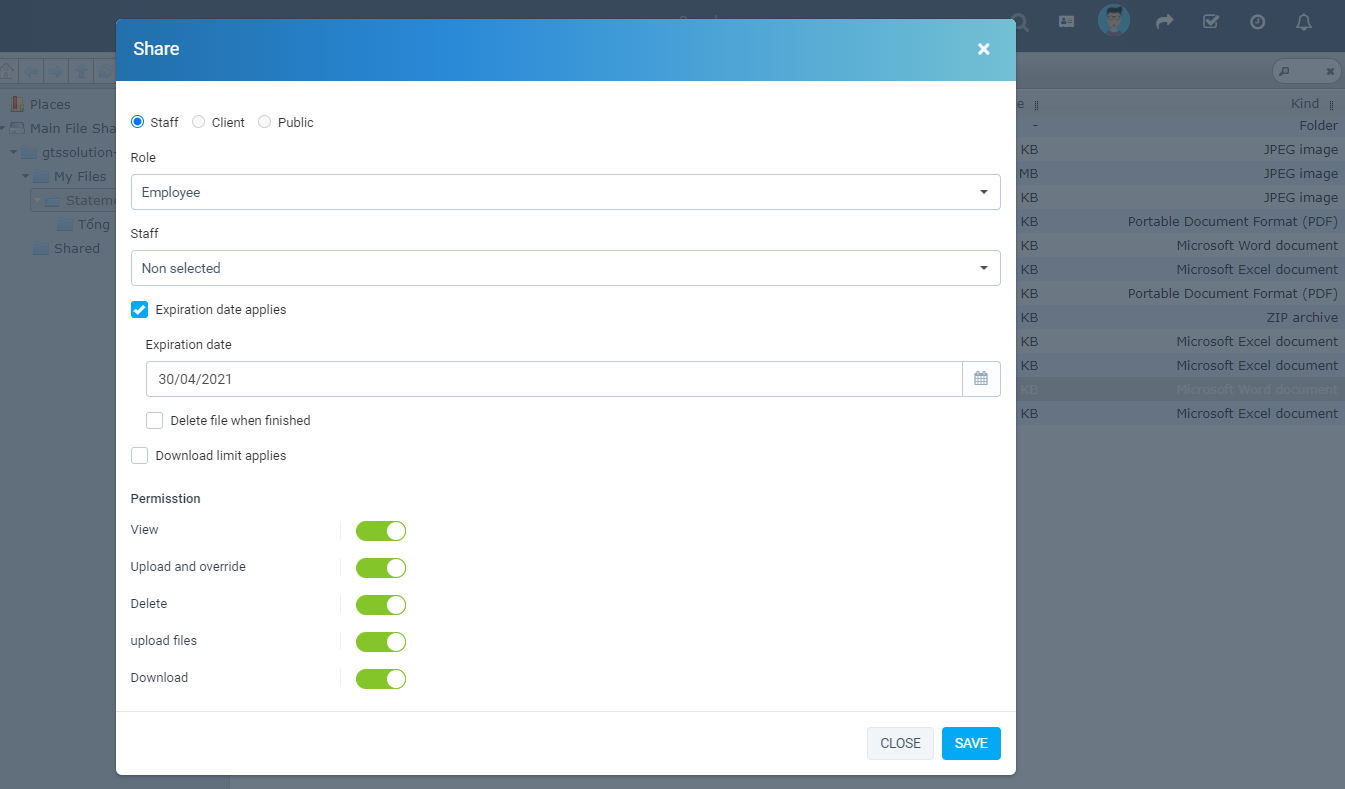This screenshot has height=789, width=1345.
Task: Select the Shared folder in tree
Action: tap(77, 248)
